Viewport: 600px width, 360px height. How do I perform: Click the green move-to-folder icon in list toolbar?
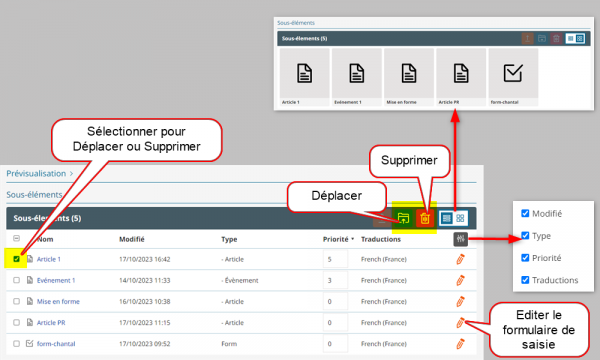(x=403, y=218)
